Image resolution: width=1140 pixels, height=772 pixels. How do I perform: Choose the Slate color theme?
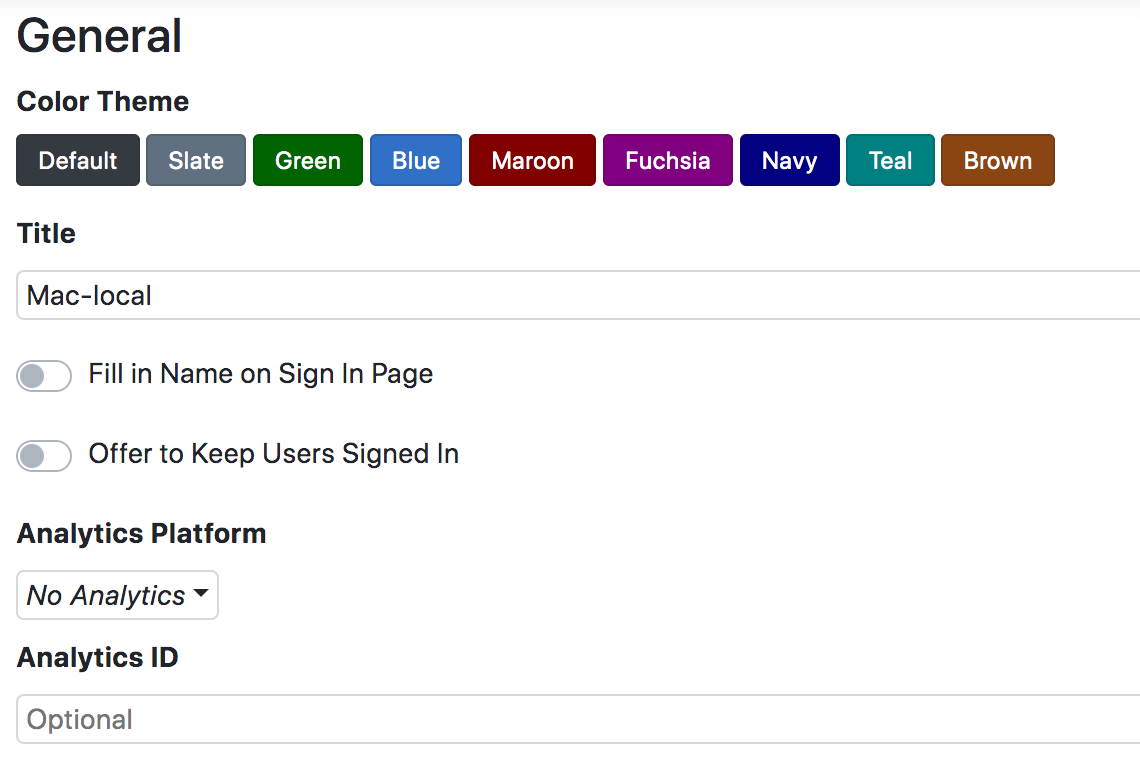196,160
